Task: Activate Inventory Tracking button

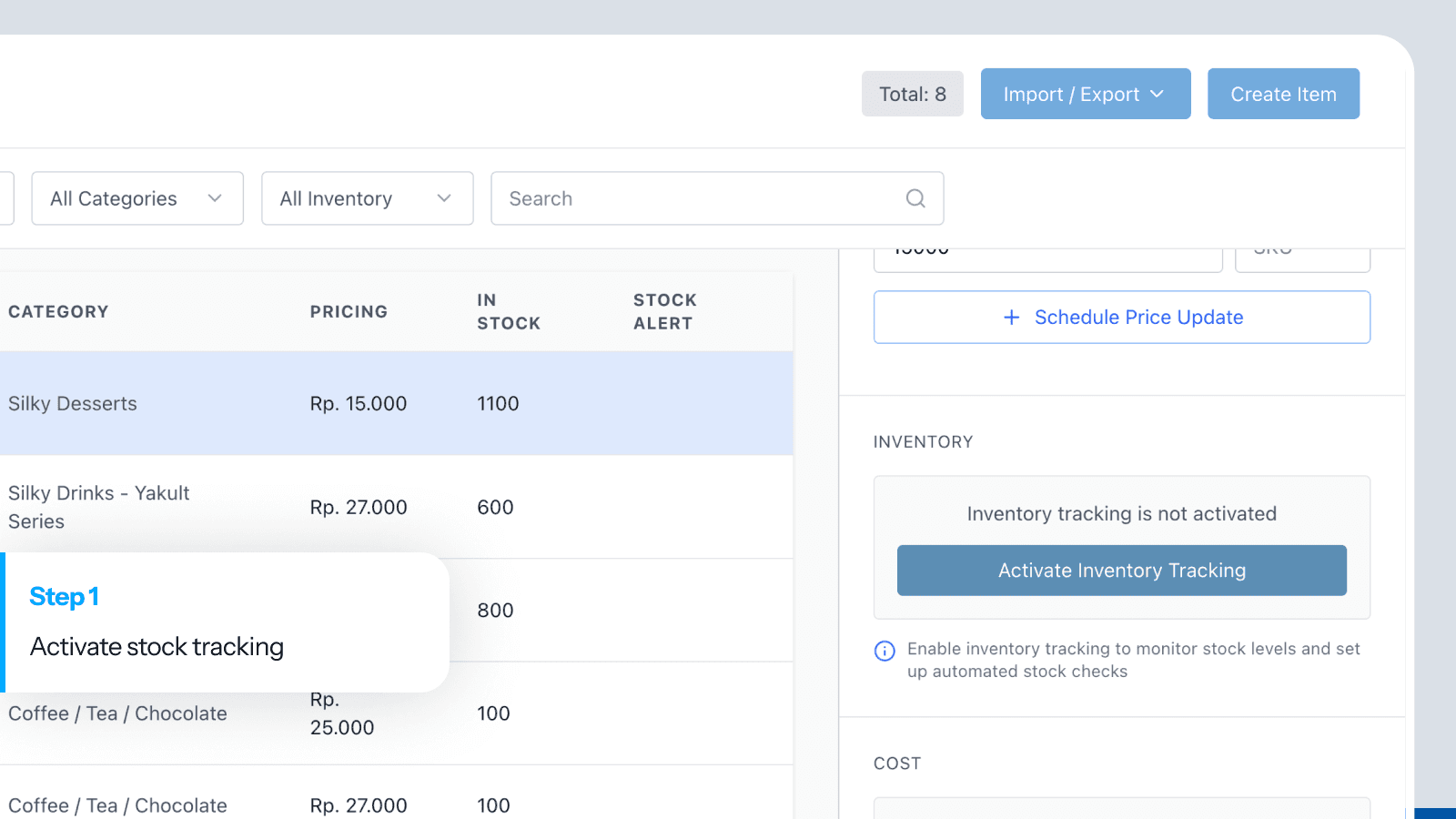Action: 1122,571
